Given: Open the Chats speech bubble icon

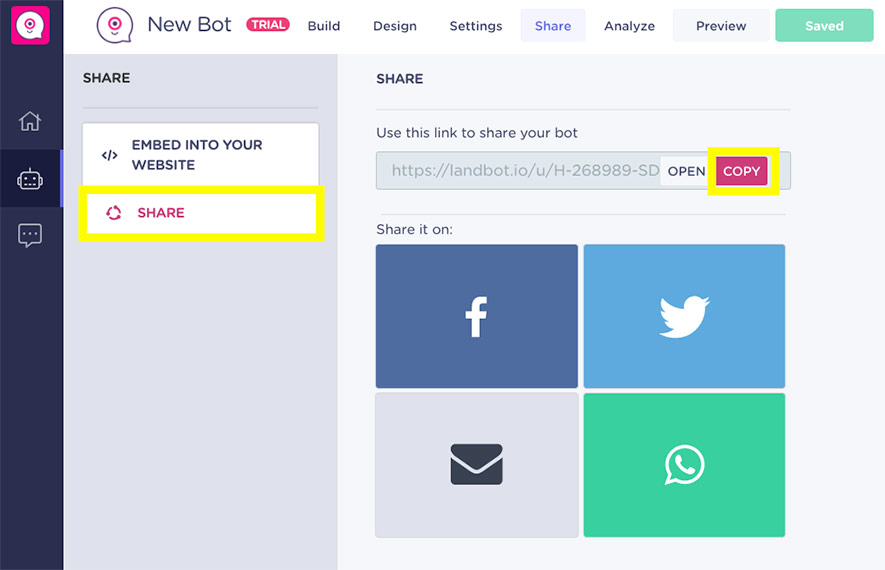Looking at the screenshot, I should point(30,235).
